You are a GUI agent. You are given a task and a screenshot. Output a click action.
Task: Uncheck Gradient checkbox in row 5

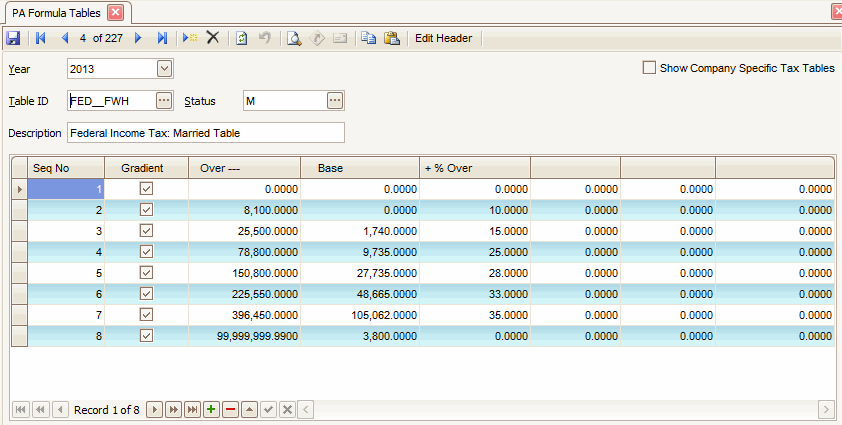(146, 273)
